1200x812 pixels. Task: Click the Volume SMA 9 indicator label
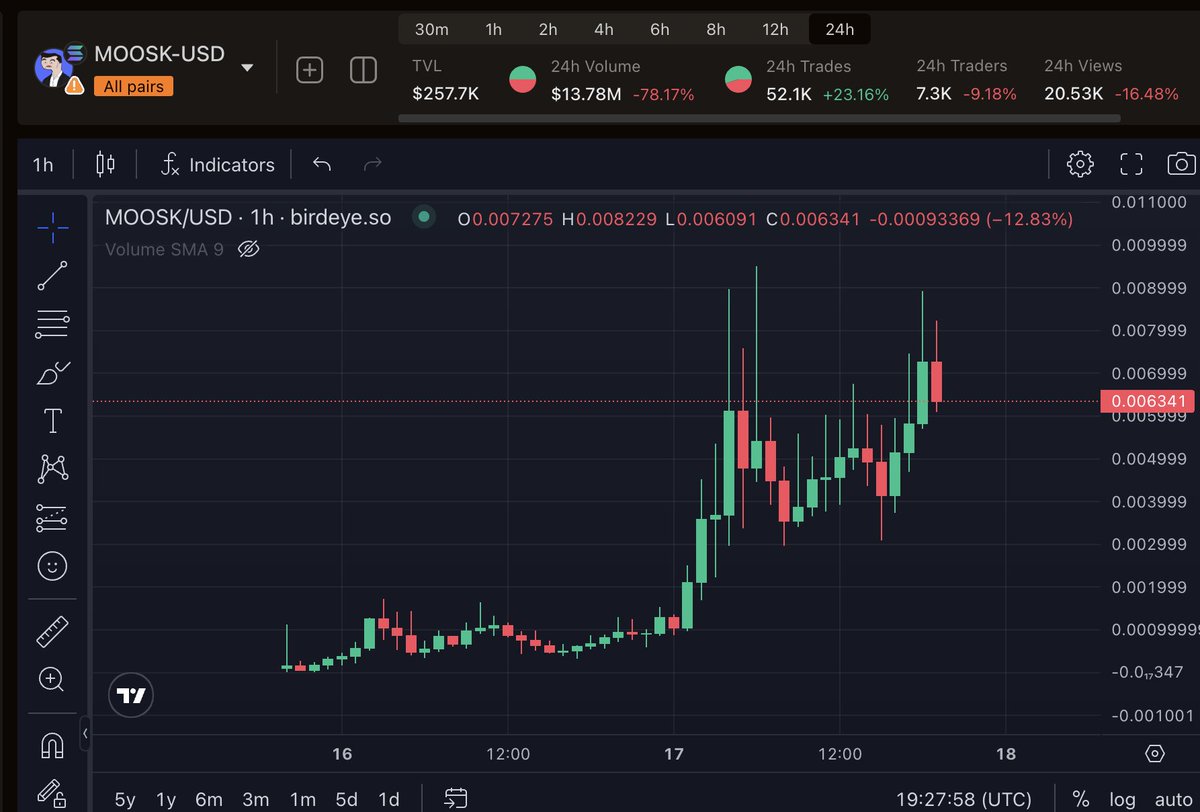[x=164, y=249]
